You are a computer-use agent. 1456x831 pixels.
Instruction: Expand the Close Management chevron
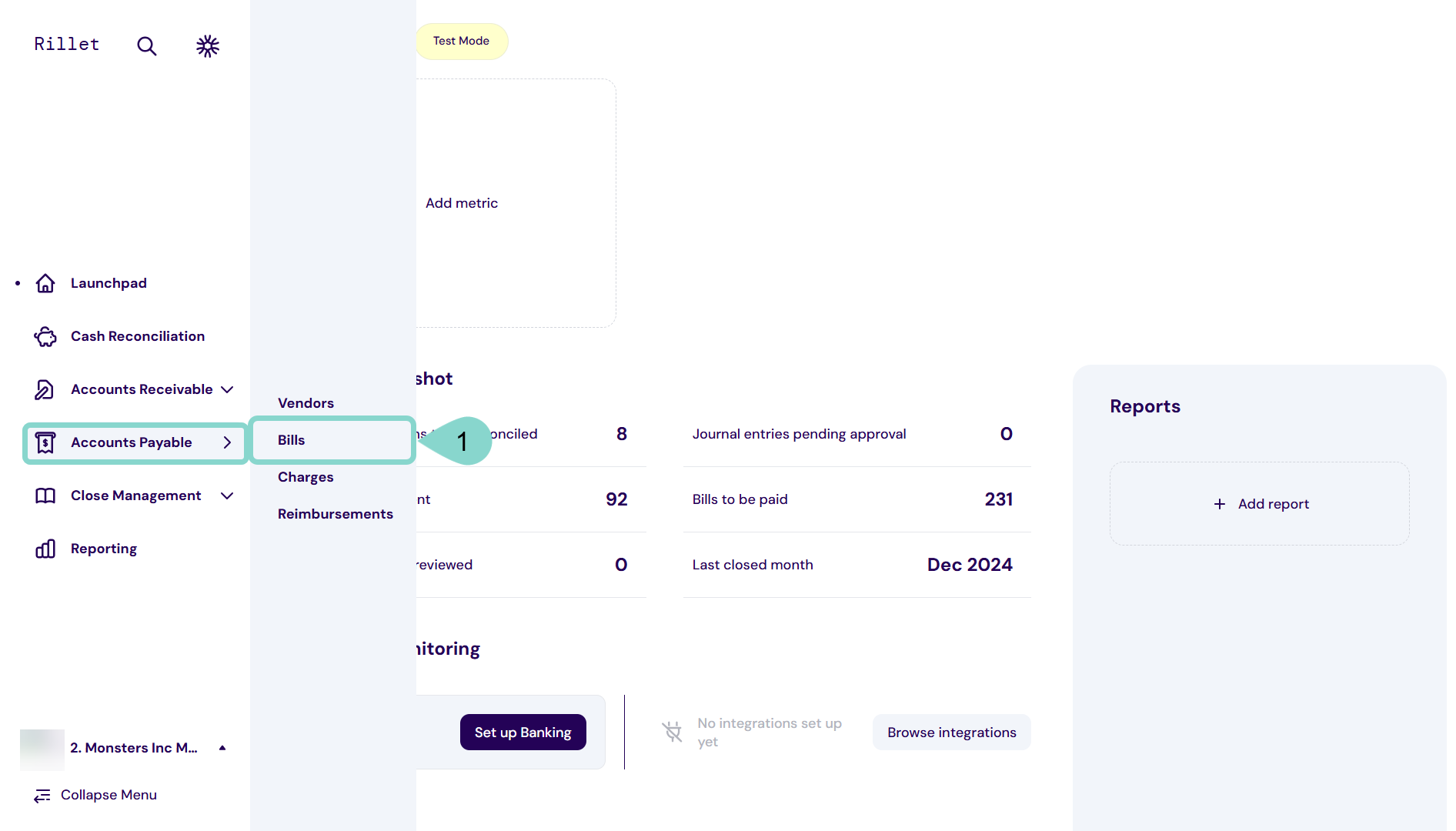pyautogui.click(x=227, y=496)
